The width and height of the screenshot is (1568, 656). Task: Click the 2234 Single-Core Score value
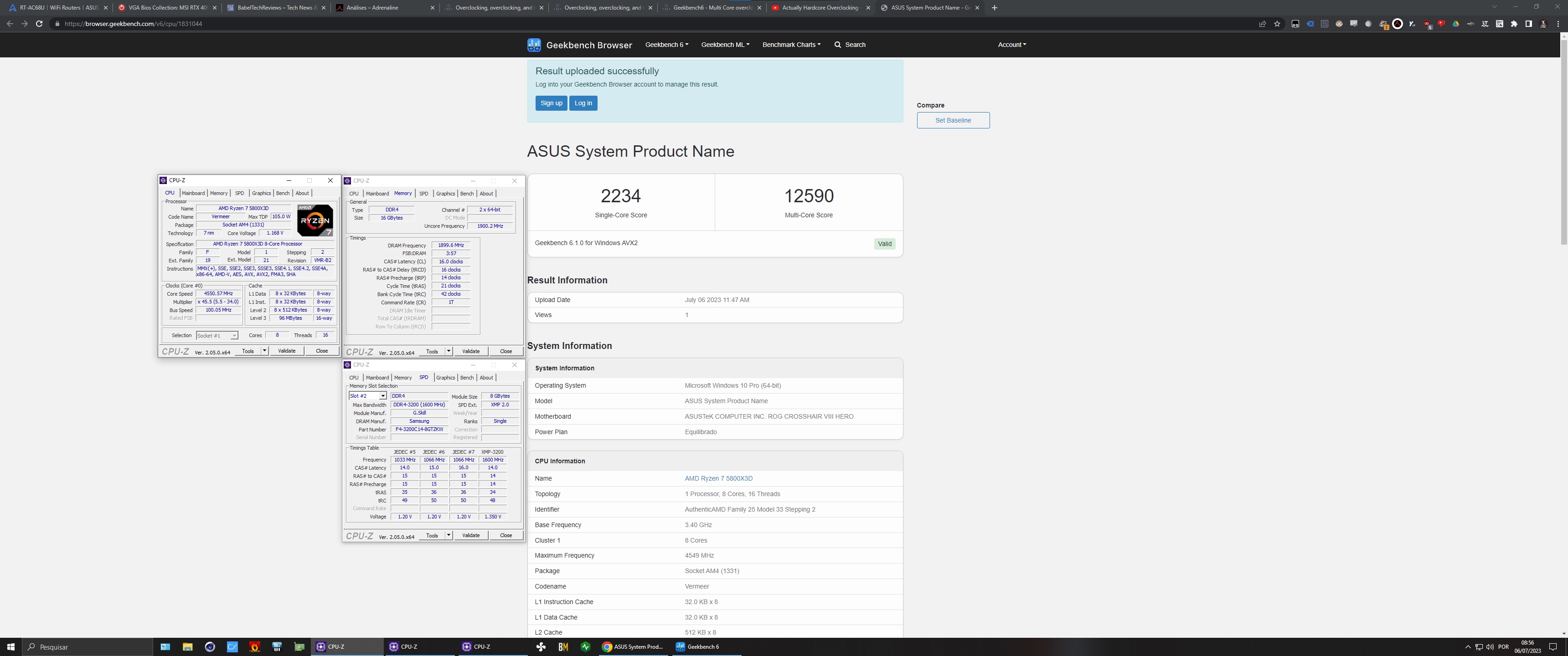[620, 196]
